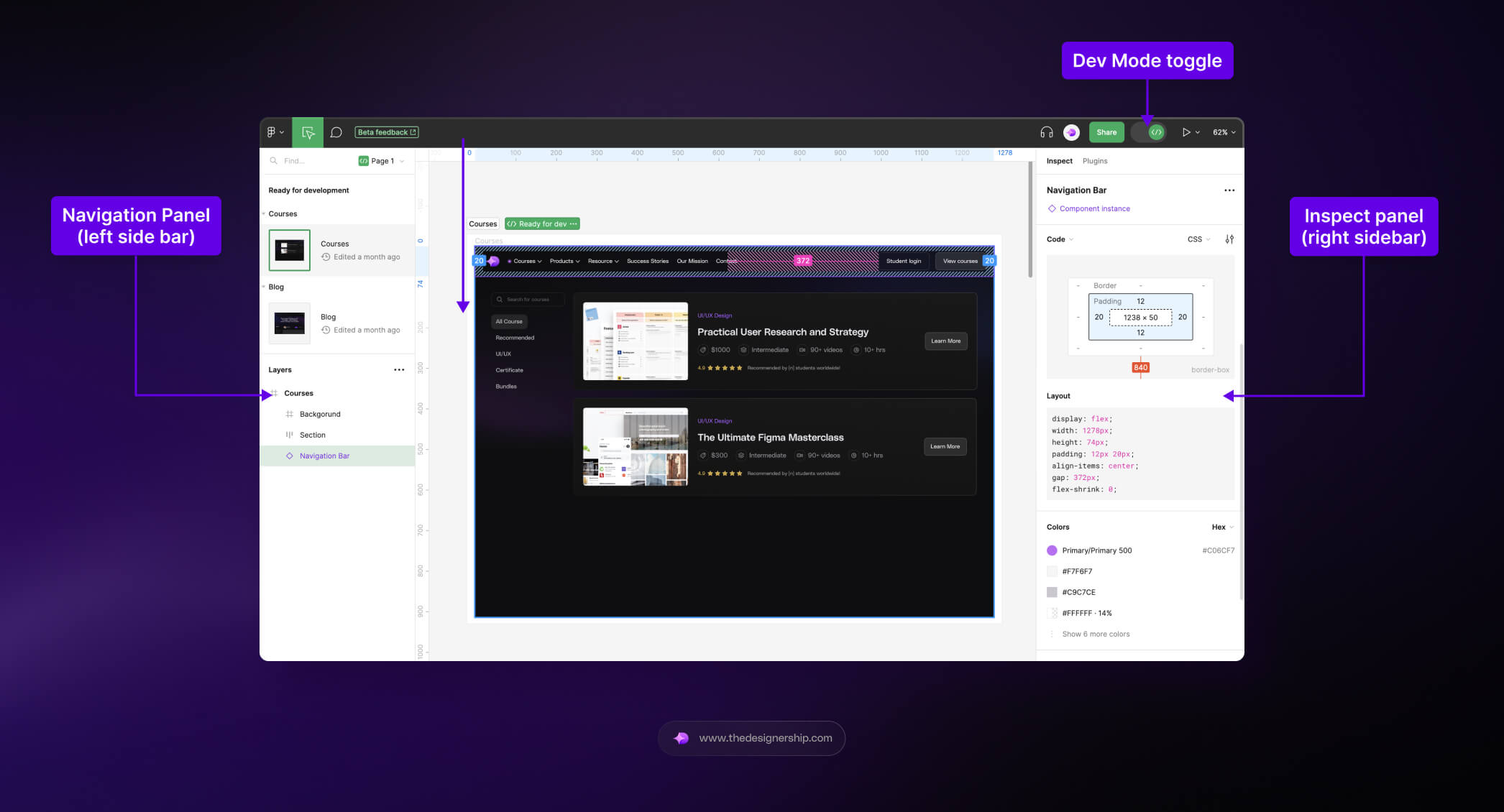
Task: Click the Share button
Action: click(x=1107, y=131)
